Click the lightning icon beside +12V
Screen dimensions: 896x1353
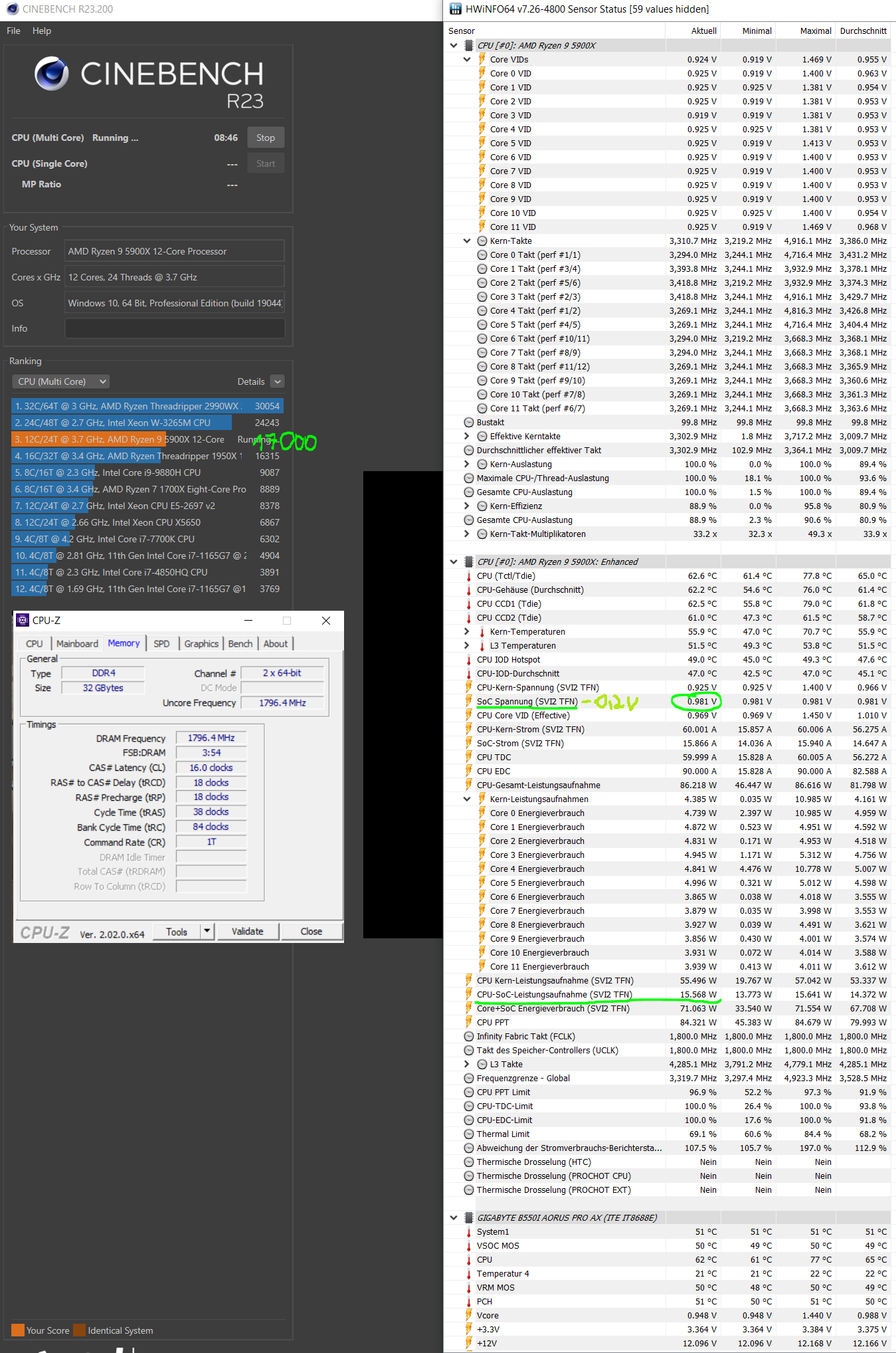pos(469,1343)
